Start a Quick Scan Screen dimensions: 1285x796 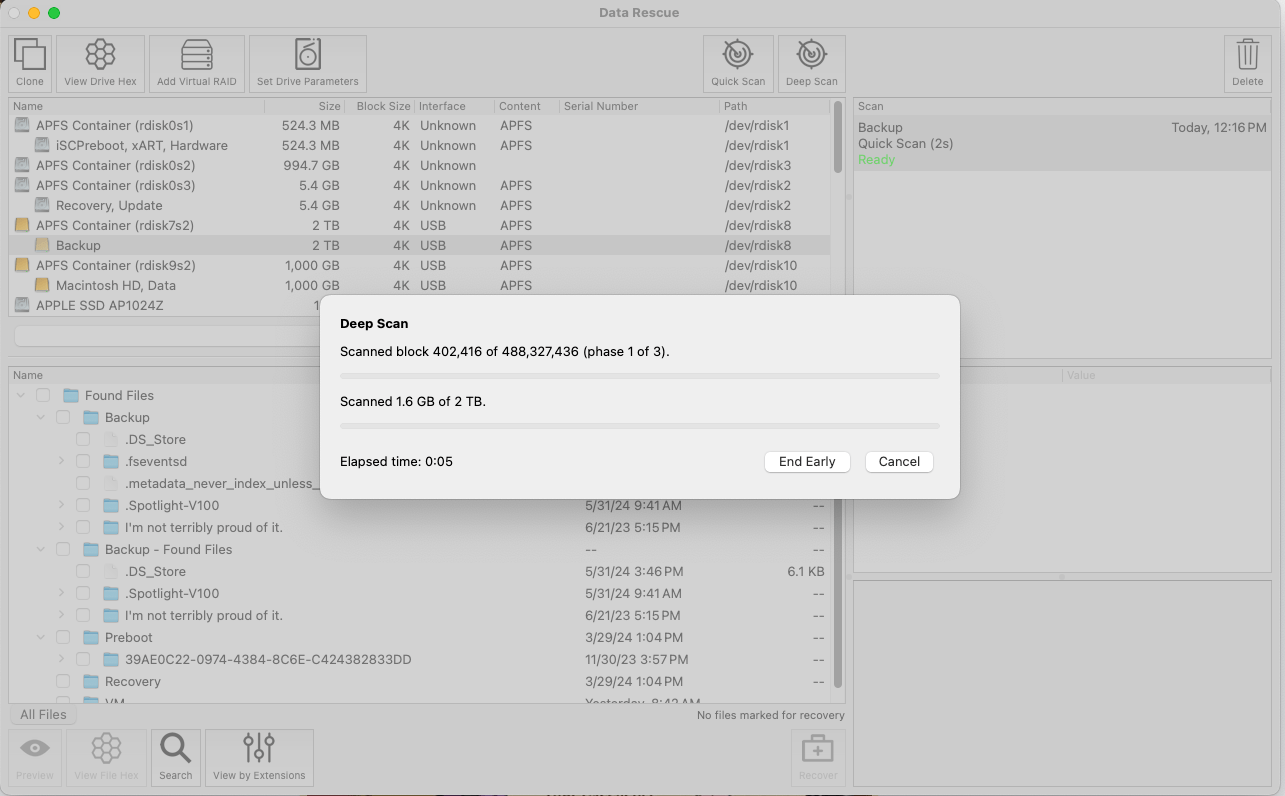(737, 62)
